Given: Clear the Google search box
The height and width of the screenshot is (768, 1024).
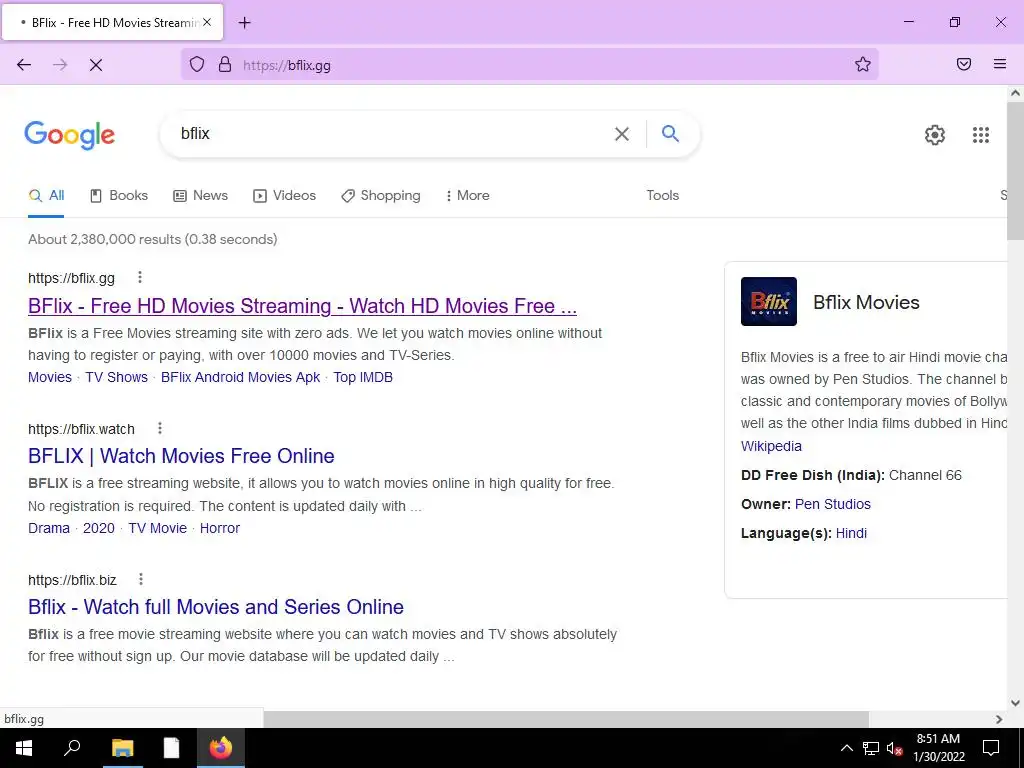Looking at the screenshot, I should (622, 134).
